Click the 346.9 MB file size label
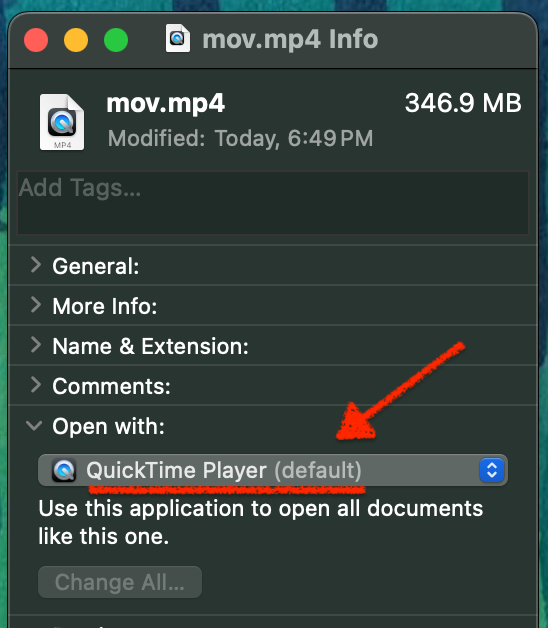 pos(463,103)
